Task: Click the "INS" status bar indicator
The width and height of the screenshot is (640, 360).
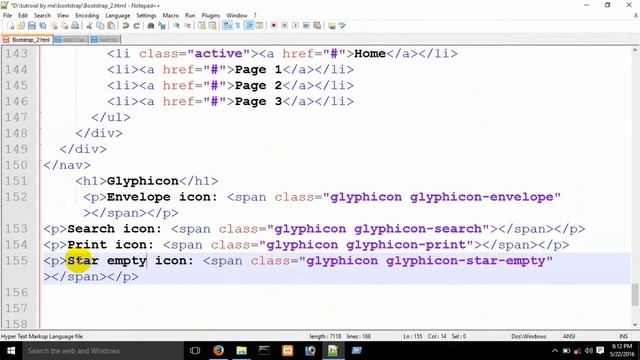Action: (x=623, y=336)
